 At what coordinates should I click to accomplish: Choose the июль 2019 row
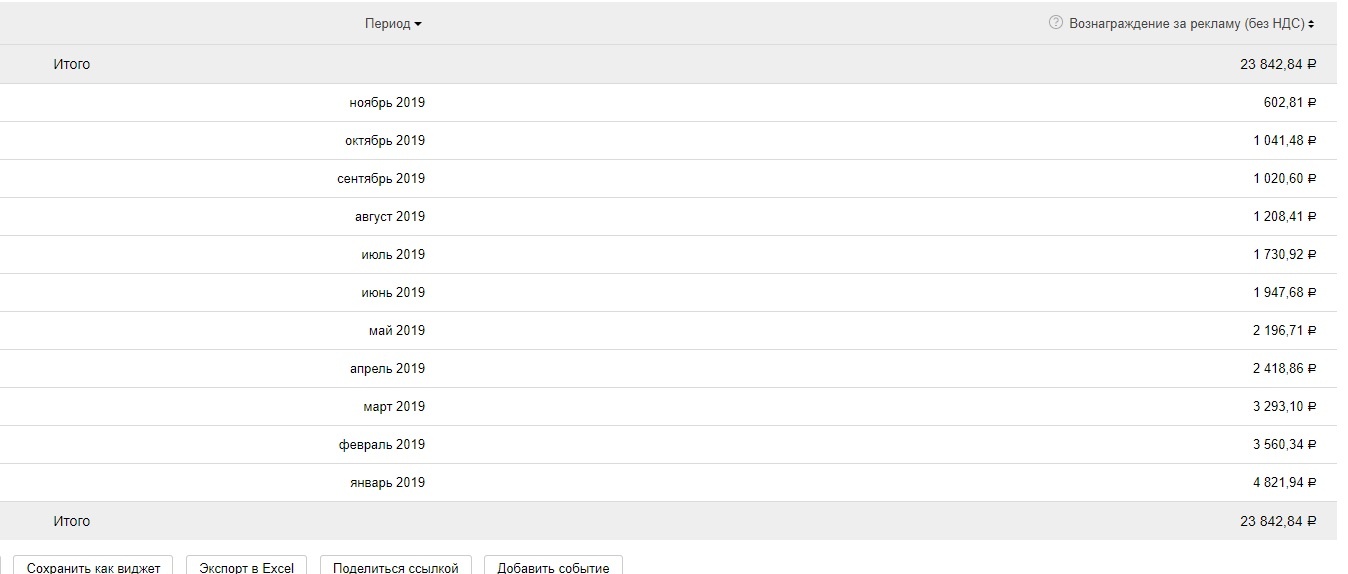tap(393, 254)
